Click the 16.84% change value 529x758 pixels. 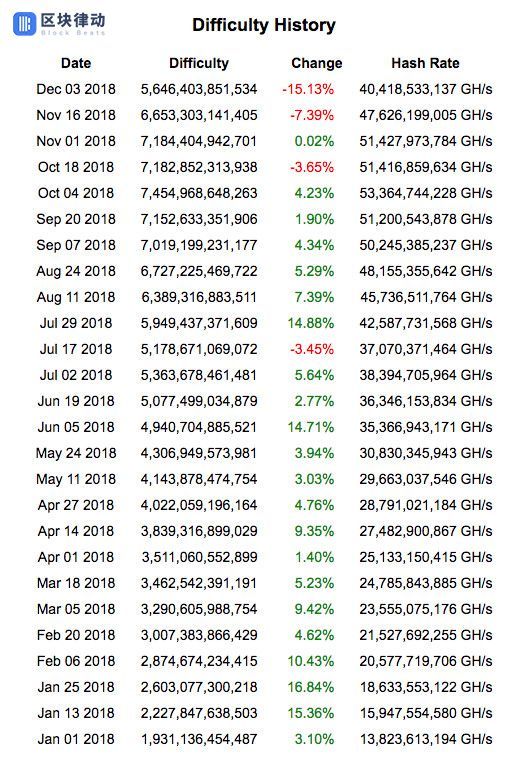311,687
